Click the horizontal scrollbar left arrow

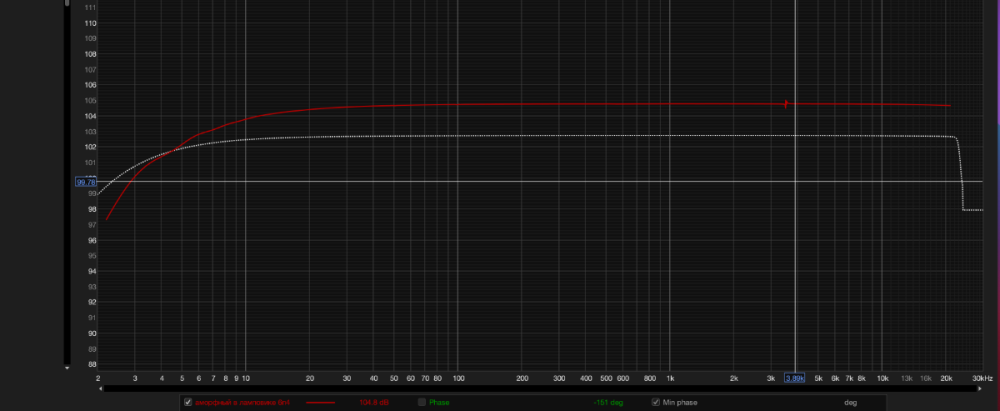101,387
